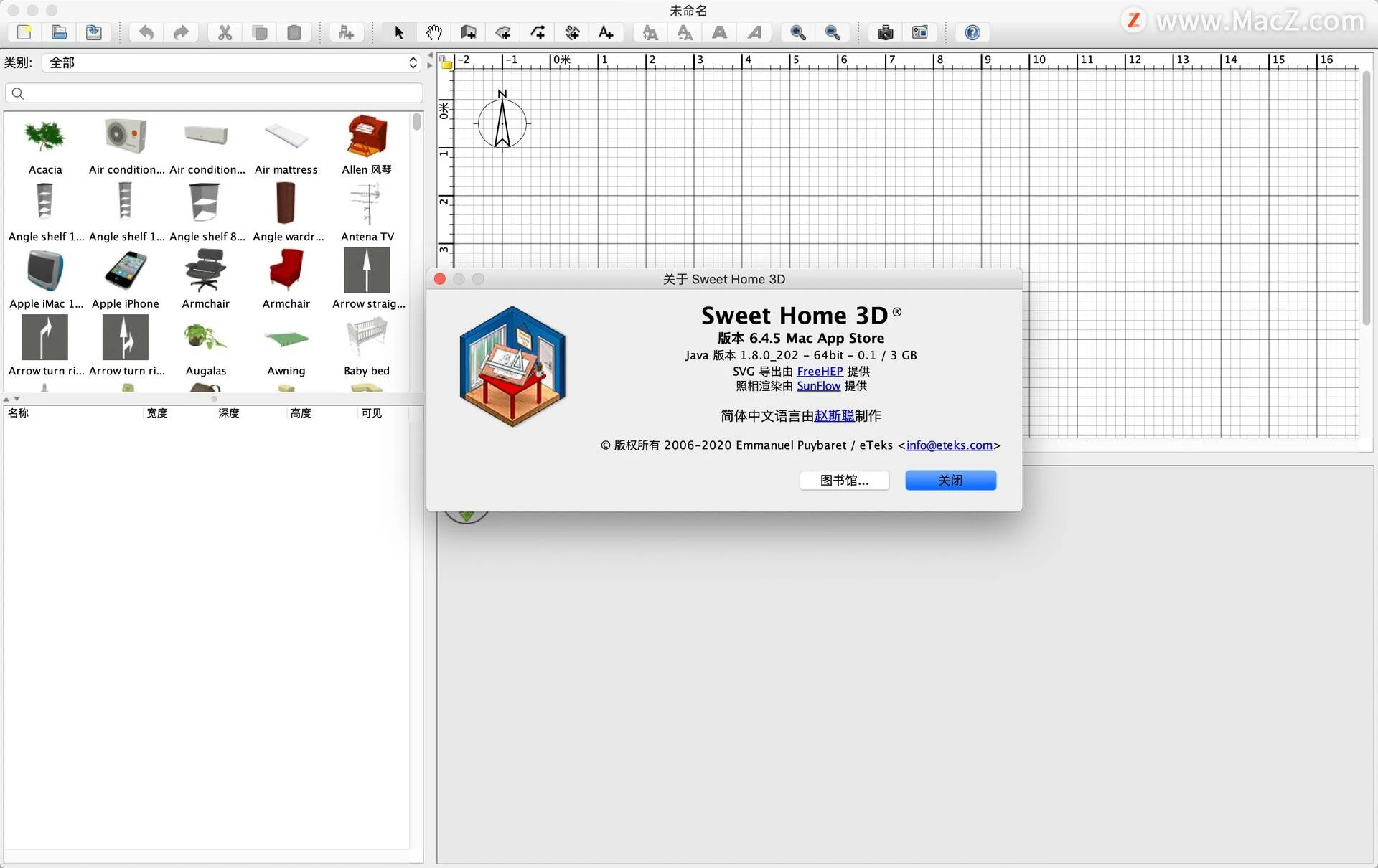Activate the Create polylines tool
Screen dimensions: 1378x868
538,32
